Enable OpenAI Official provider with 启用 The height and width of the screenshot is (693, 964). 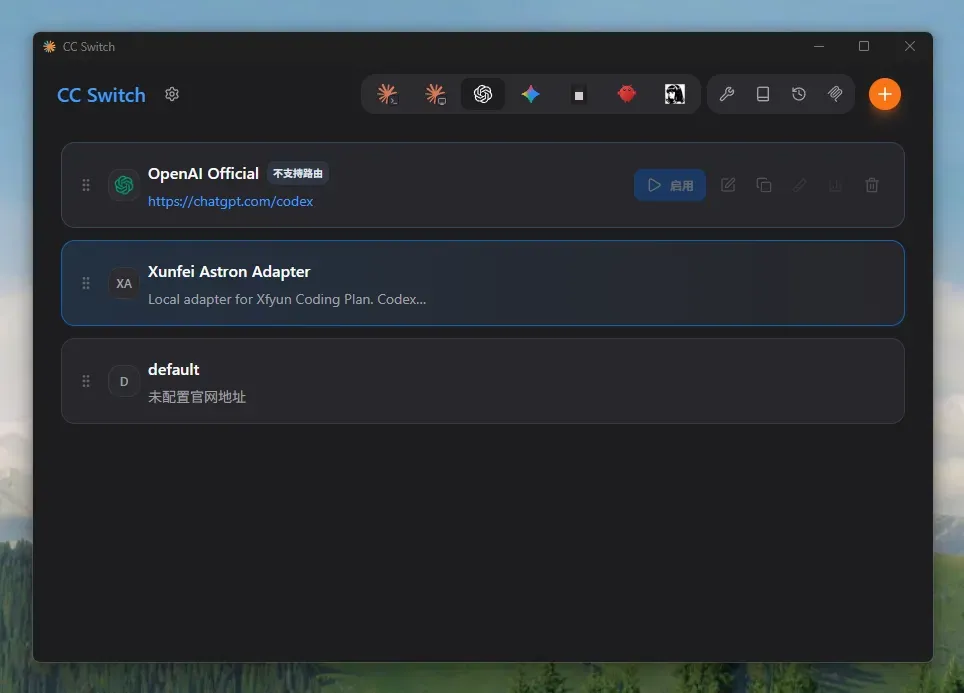(x=670, y=185)
